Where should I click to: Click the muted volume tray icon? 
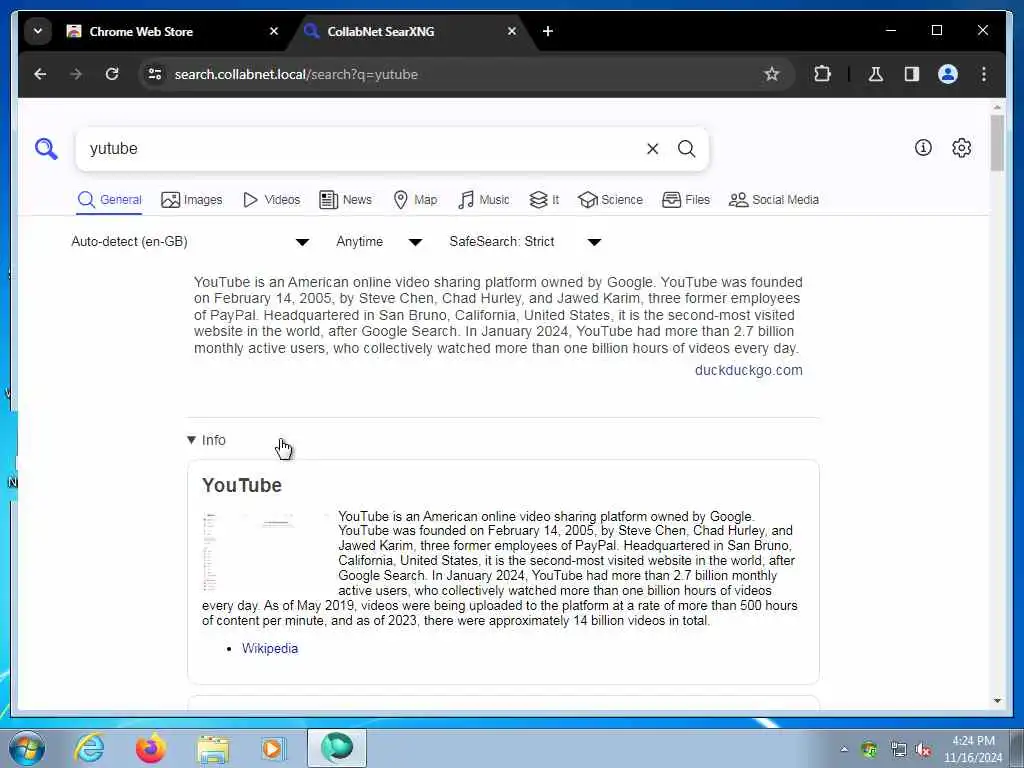pos(923,750)
